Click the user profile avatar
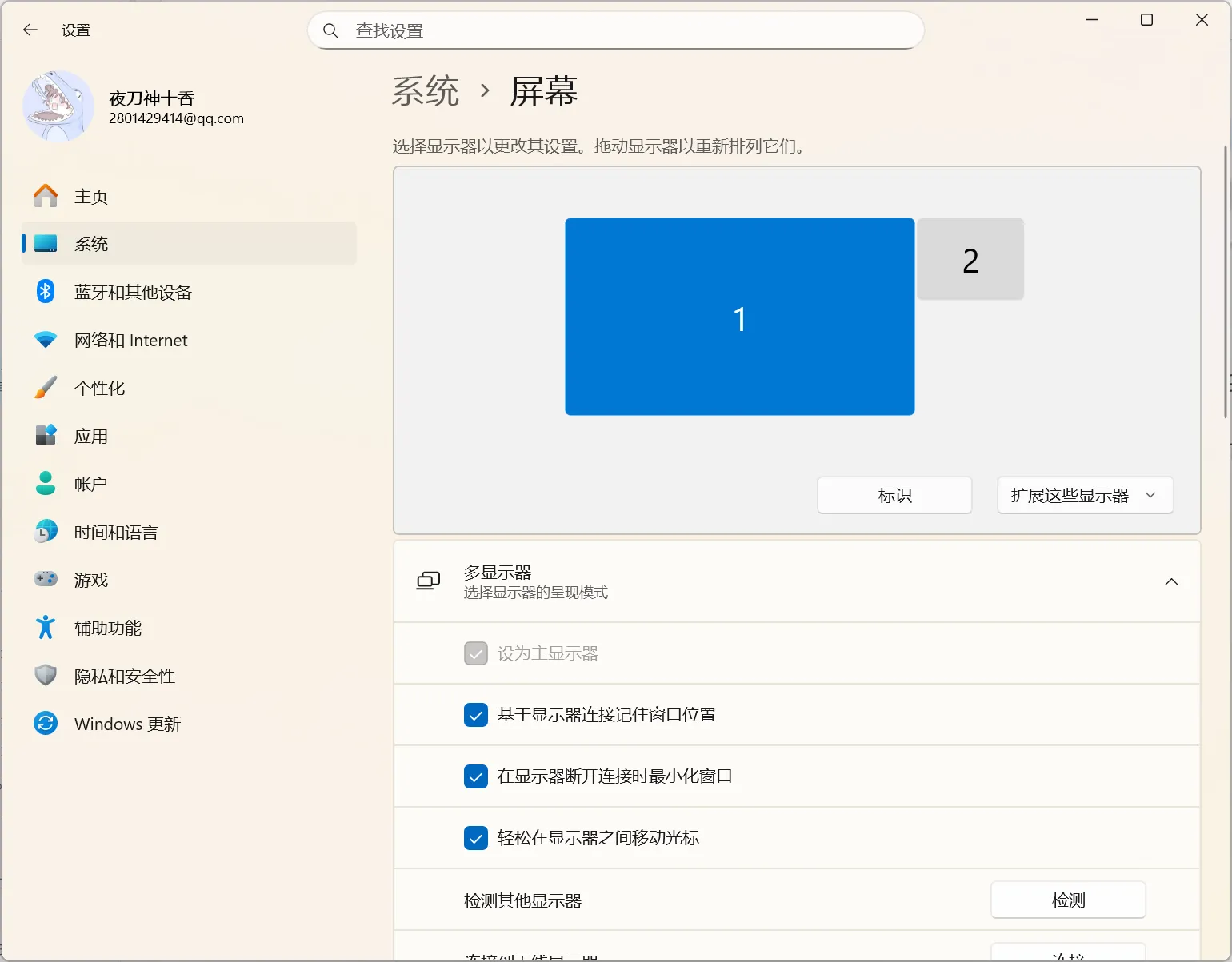The height and width of the screenshot is (962, 1232). (x=58, y=106)
